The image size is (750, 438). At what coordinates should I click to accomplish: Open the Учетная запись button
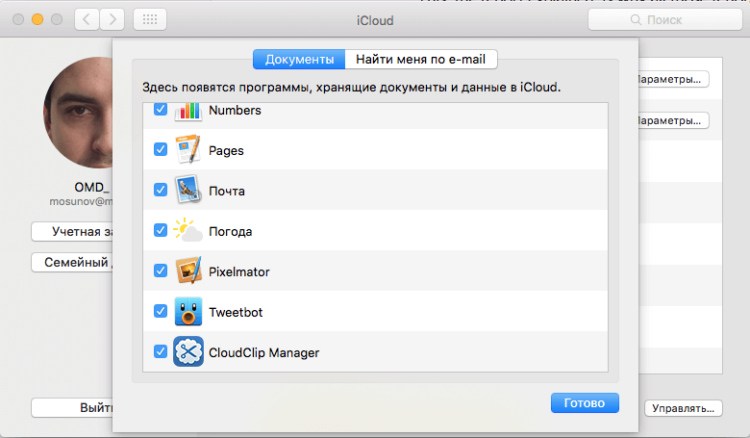[x=72, y=231]
